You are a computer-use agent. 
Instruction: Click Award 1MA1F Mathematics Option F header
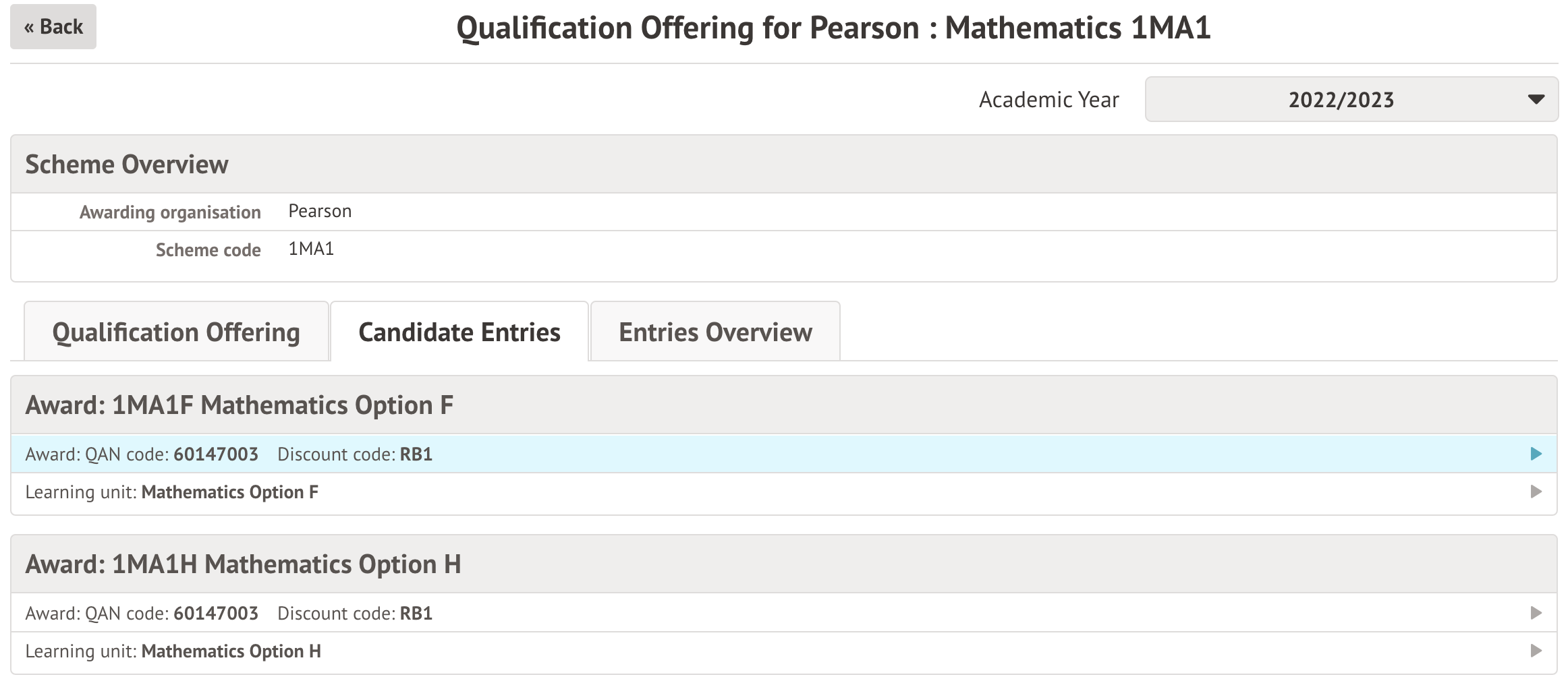(x=239, y=405)
